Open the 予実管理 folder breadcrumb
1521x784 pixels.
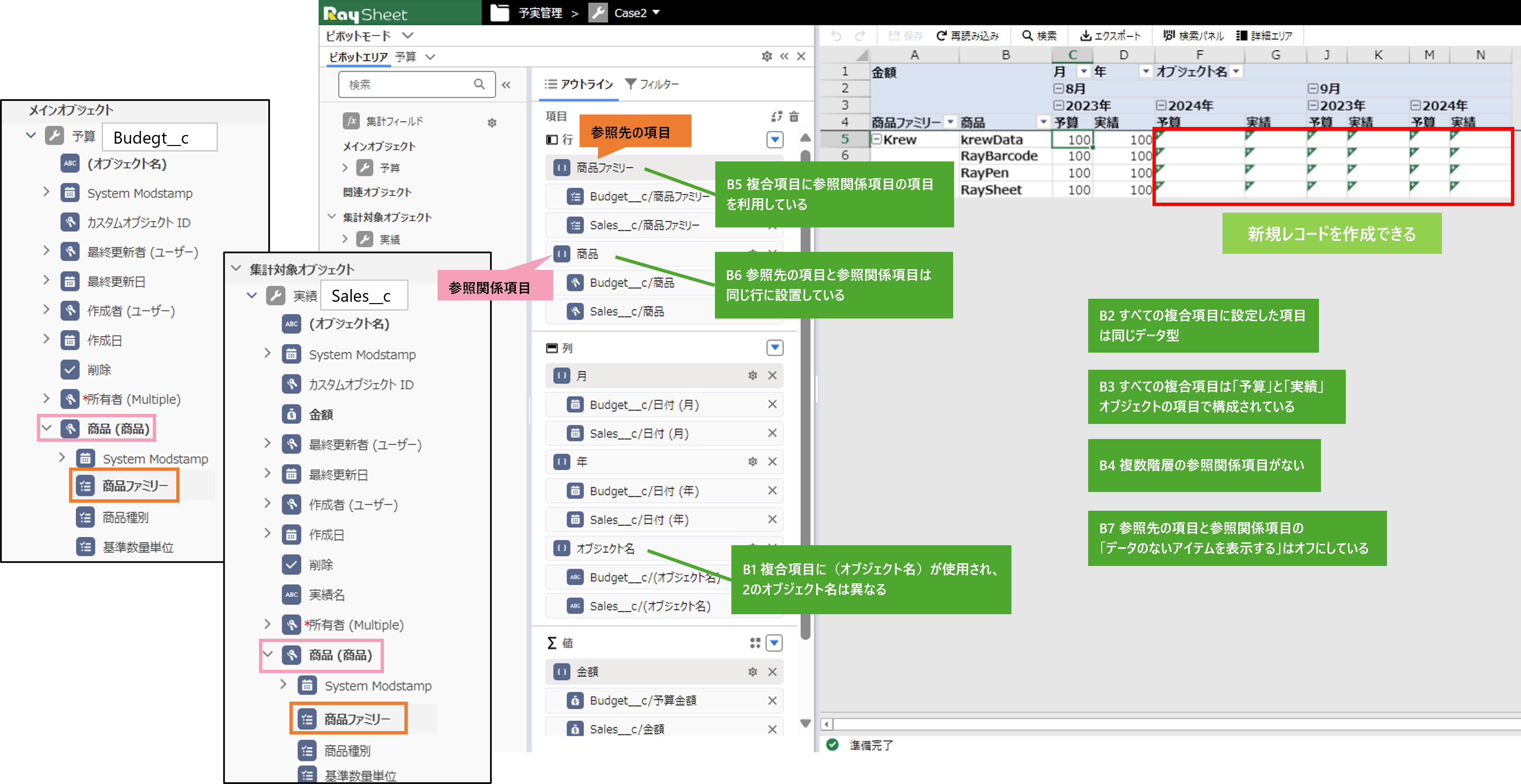click(527, 12)
